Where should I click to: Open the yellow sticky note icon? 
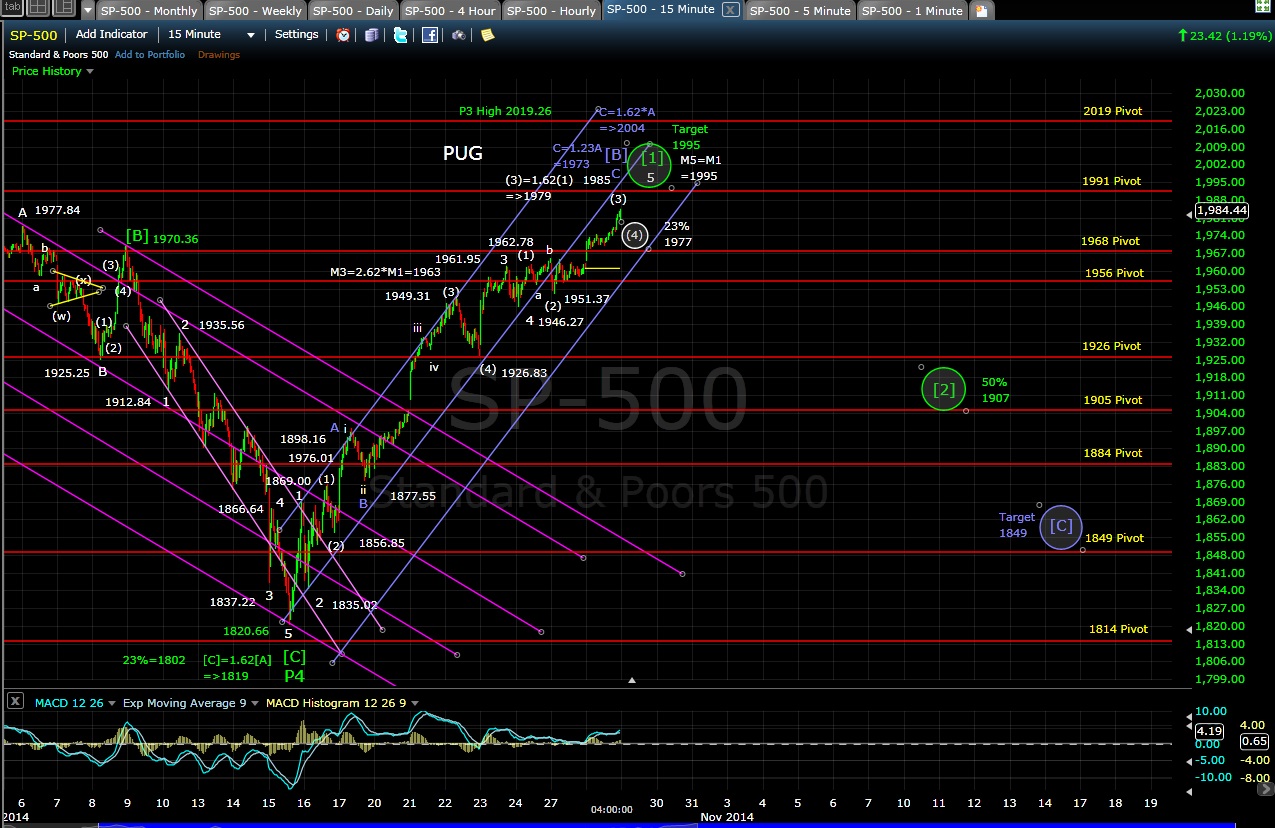(x=487, y=35)
